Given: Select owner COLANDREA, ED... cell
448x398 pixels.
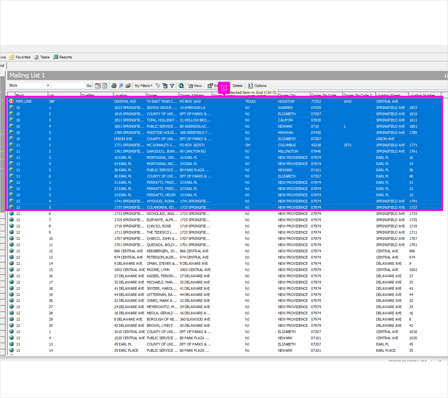Looking at the screenshot, I should click(162, 207).
